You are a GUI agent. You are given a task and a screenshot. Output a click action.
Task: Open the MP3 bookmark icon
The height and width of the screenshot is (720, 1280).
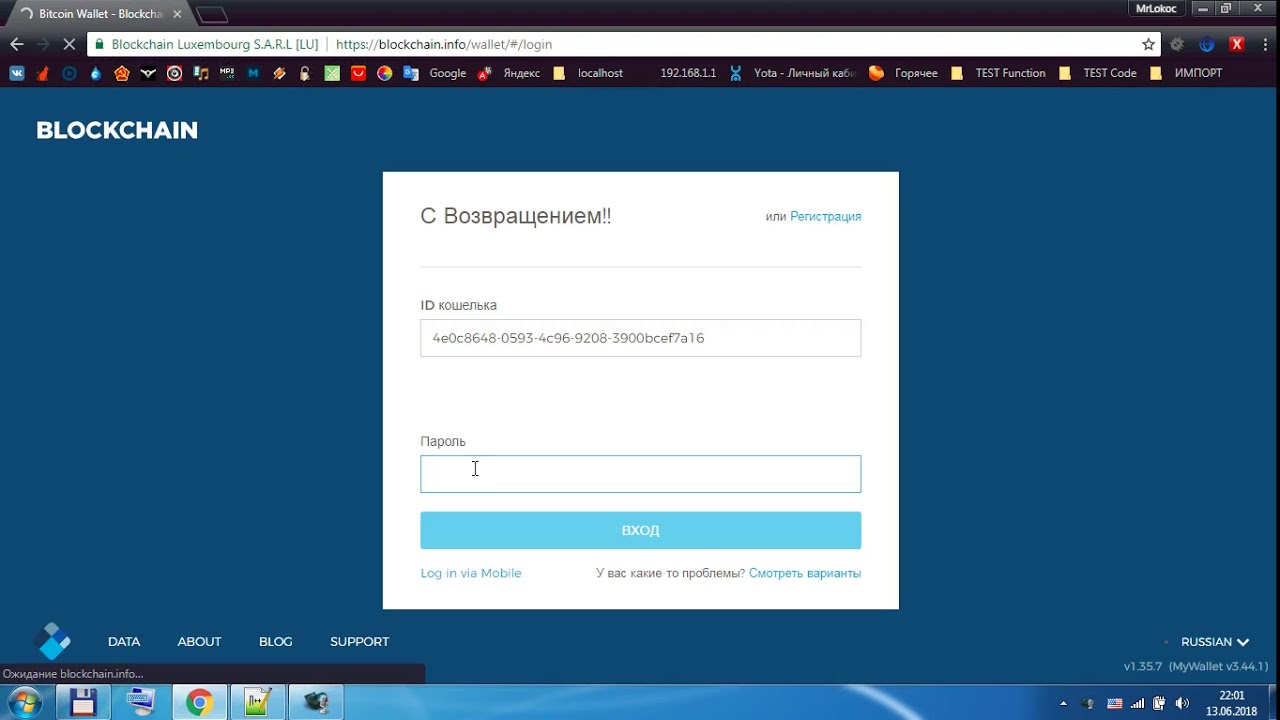point(227,73)
